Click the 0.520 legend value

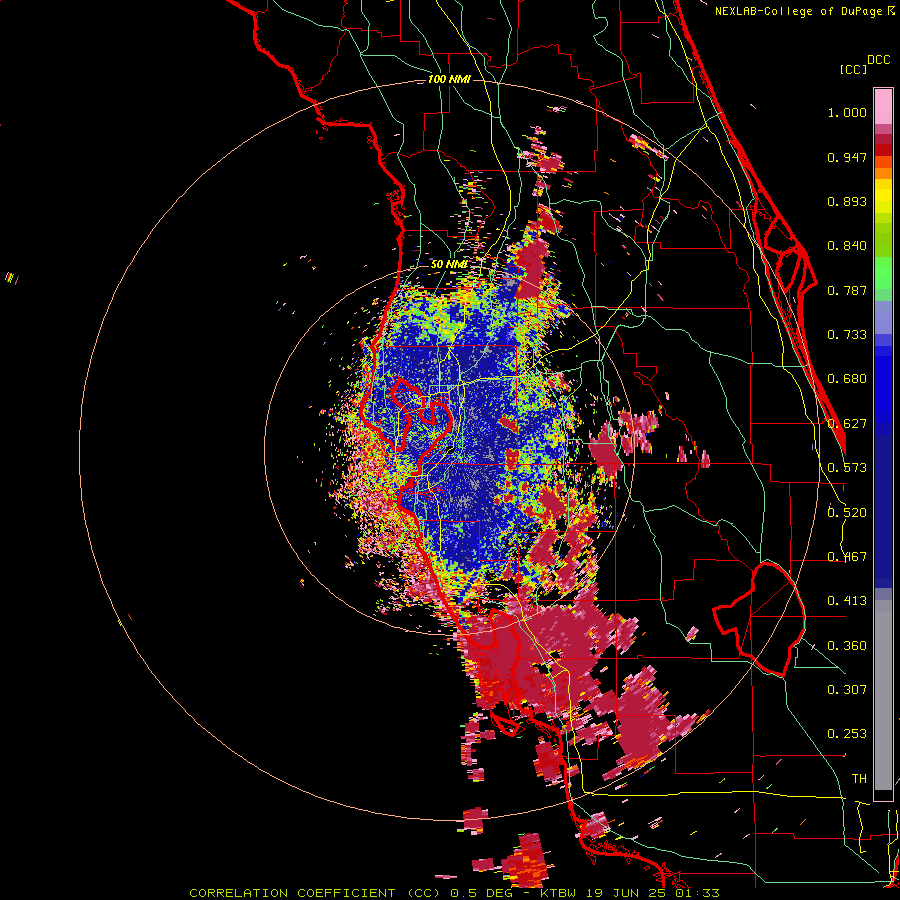tap(847, 512)
